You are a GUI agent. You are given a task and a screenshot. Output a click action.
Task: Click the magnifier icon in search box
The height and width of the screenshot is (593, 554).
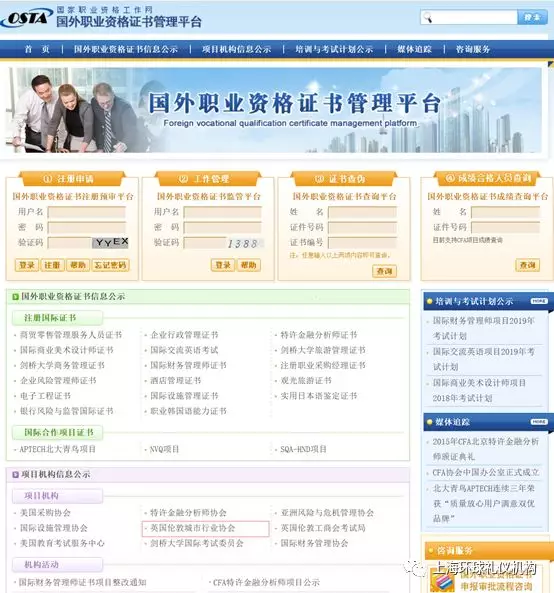pos(427,17)
